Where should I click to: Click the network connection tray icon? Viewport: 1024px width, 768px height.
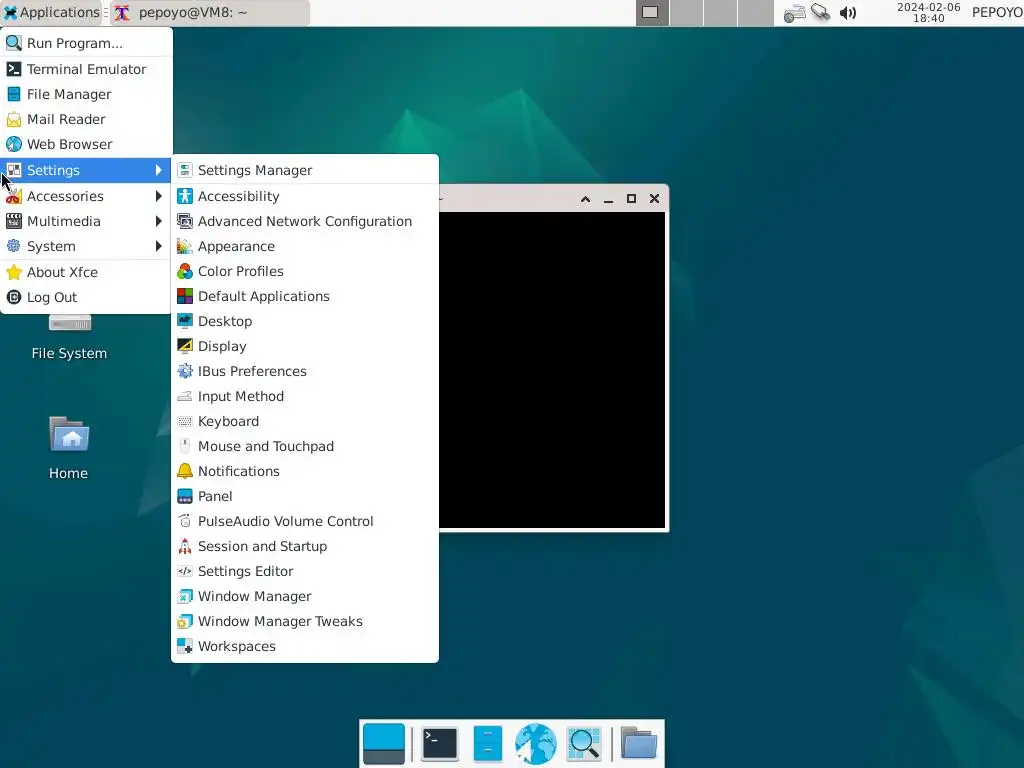(x=820, y=12)
